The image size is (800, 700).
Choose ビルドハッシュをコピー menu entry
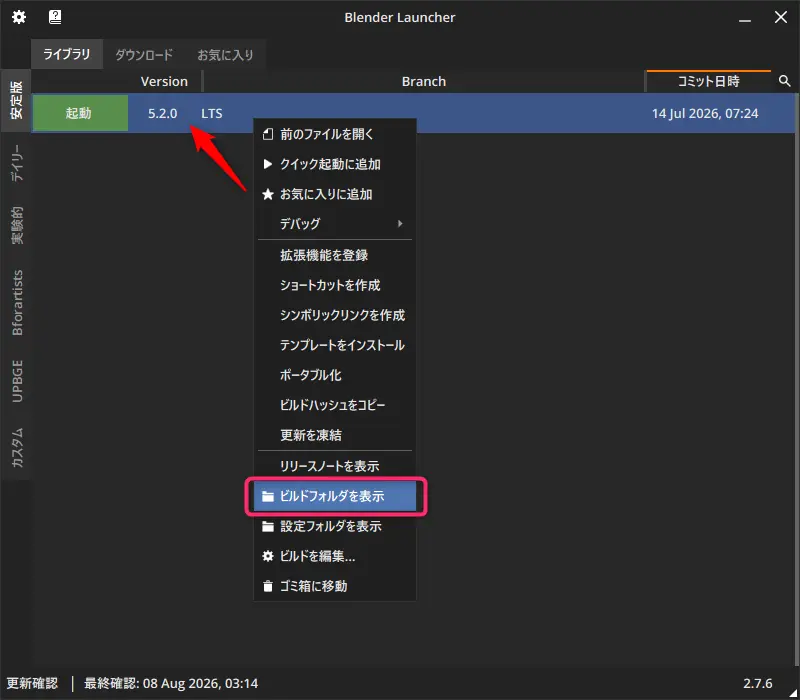pos(335,405)
